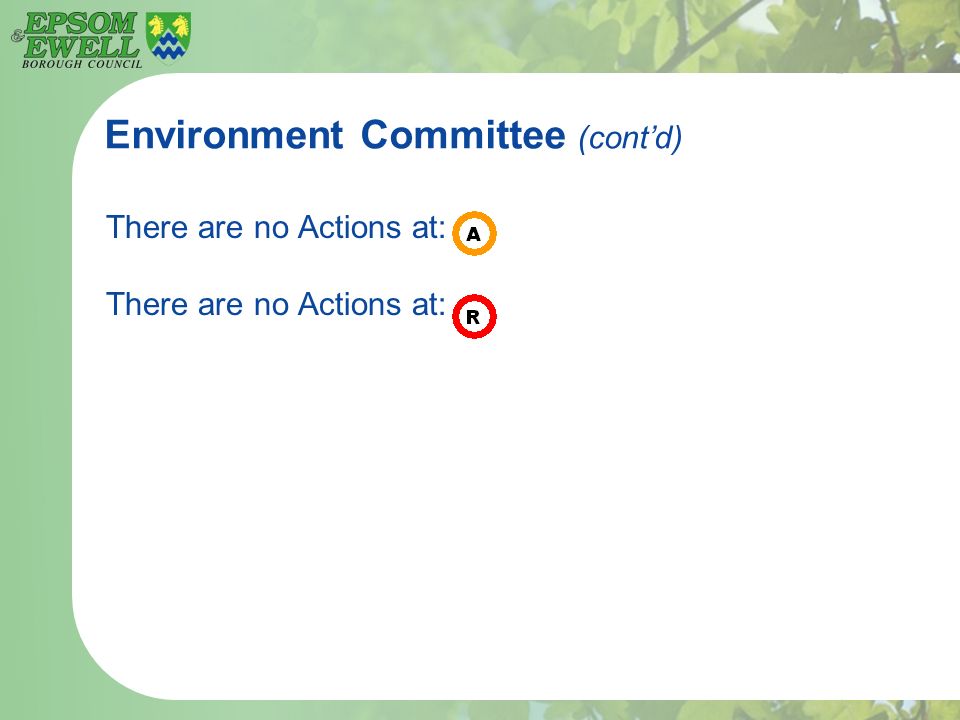Select the BOROUGH COUNCIL caption under the logo
Viewport: 960px width, 720px height.
(x=82, y=64)
